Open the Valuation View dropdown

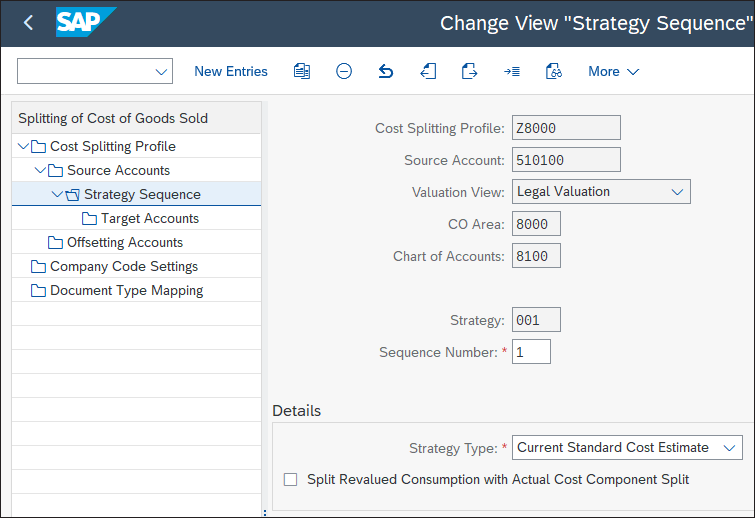coord(677,191)
